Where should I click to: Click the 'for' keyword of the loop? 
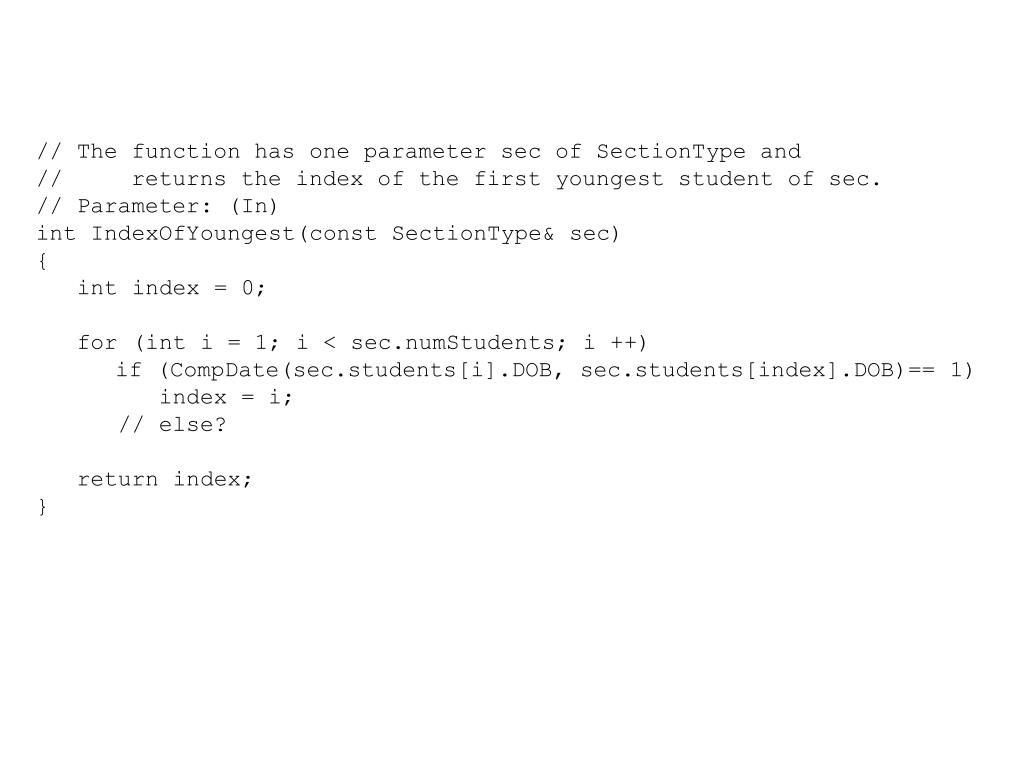[97, 342]
